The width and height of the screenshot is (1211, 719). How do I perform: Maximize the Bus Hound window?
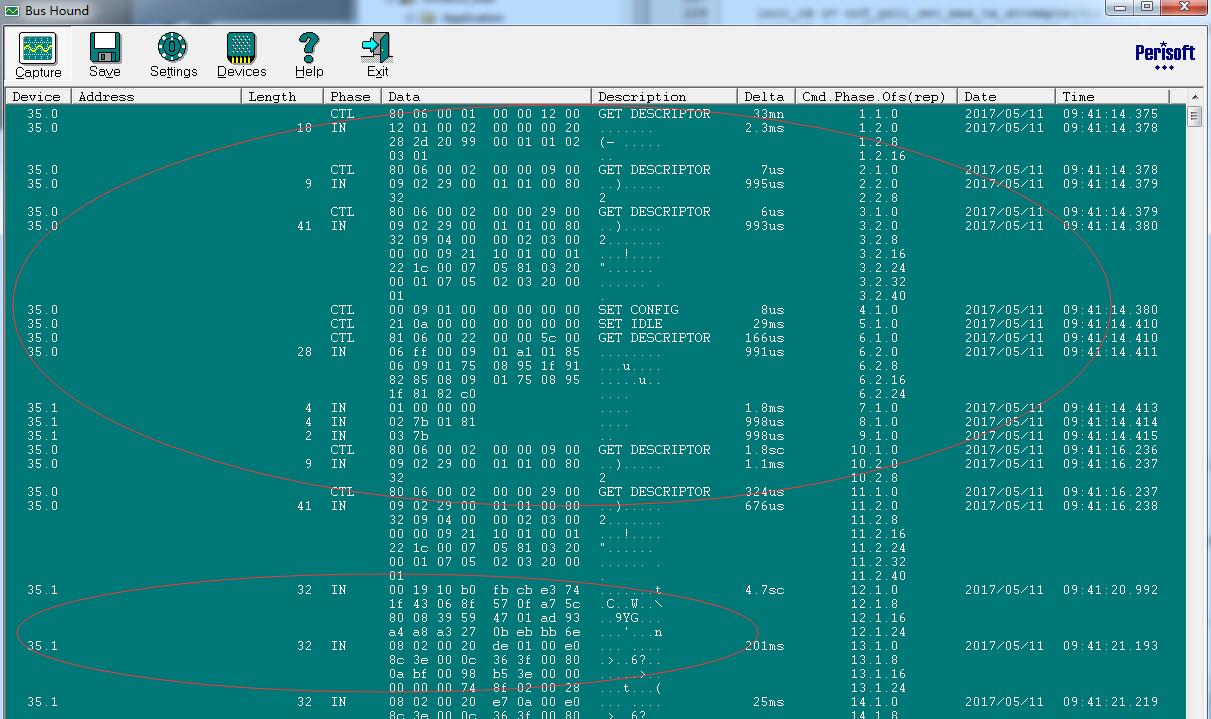(1147, 8)
